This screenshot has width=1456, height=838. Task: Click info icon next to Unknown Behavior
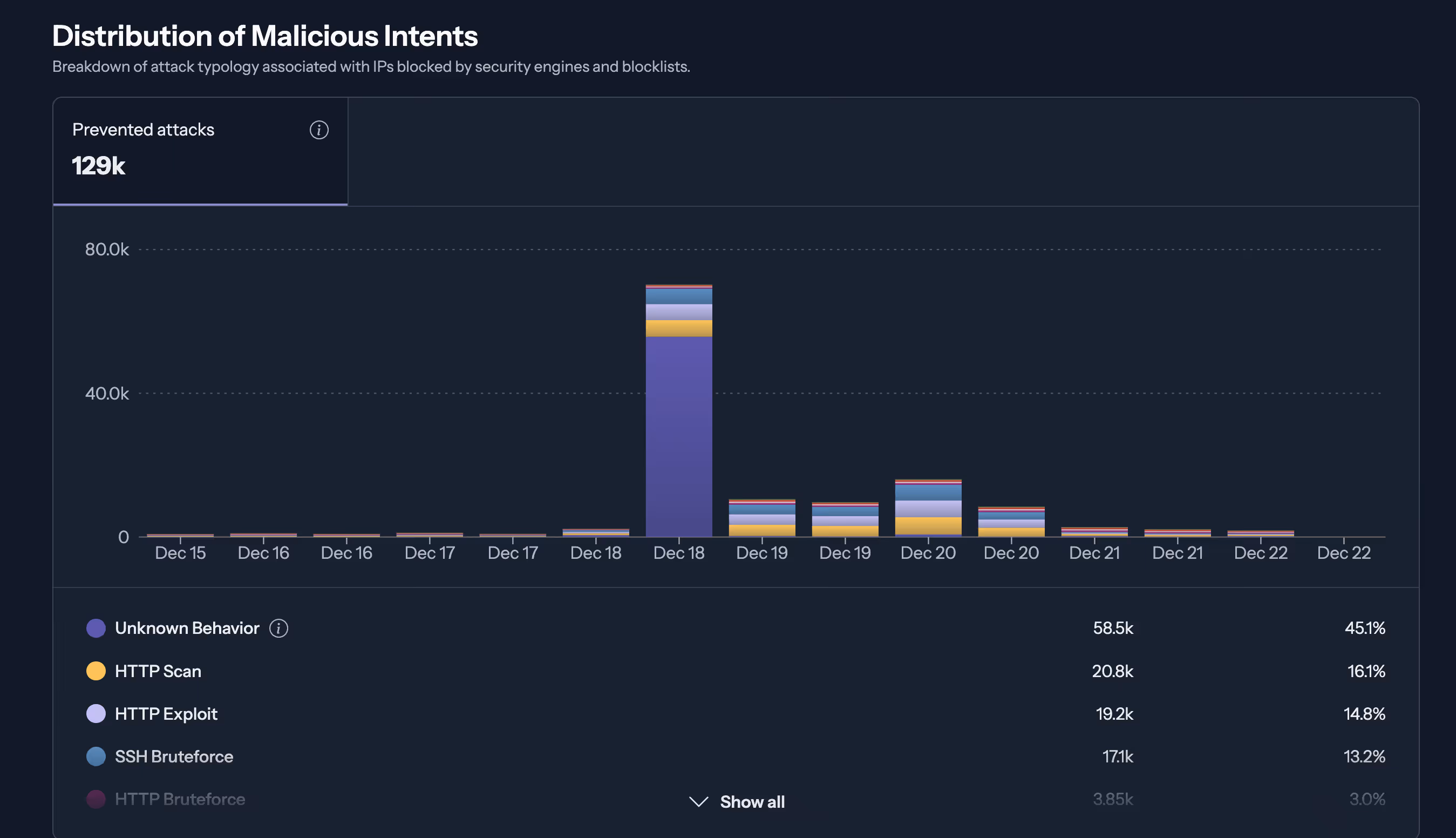click(279, 628)
